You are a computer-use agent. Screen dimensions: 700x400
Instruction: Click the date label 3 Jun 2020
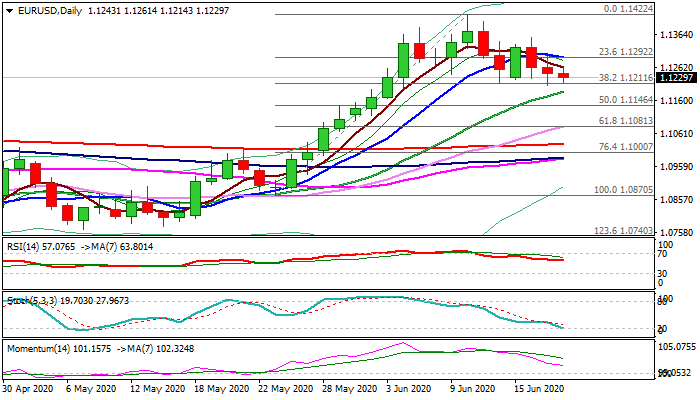[x=408, y=389]
